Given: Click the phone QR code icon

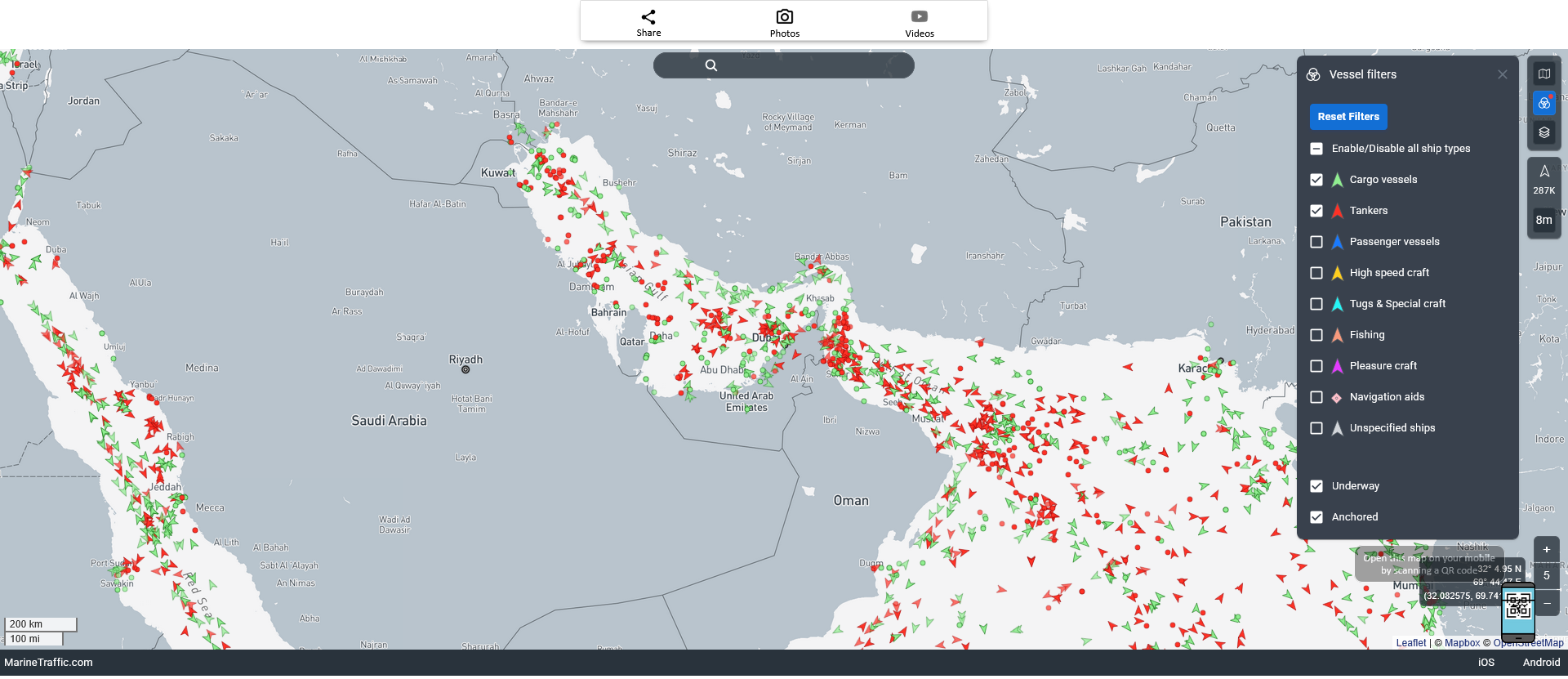Looking at the screenshot, I should point(1518,611).
